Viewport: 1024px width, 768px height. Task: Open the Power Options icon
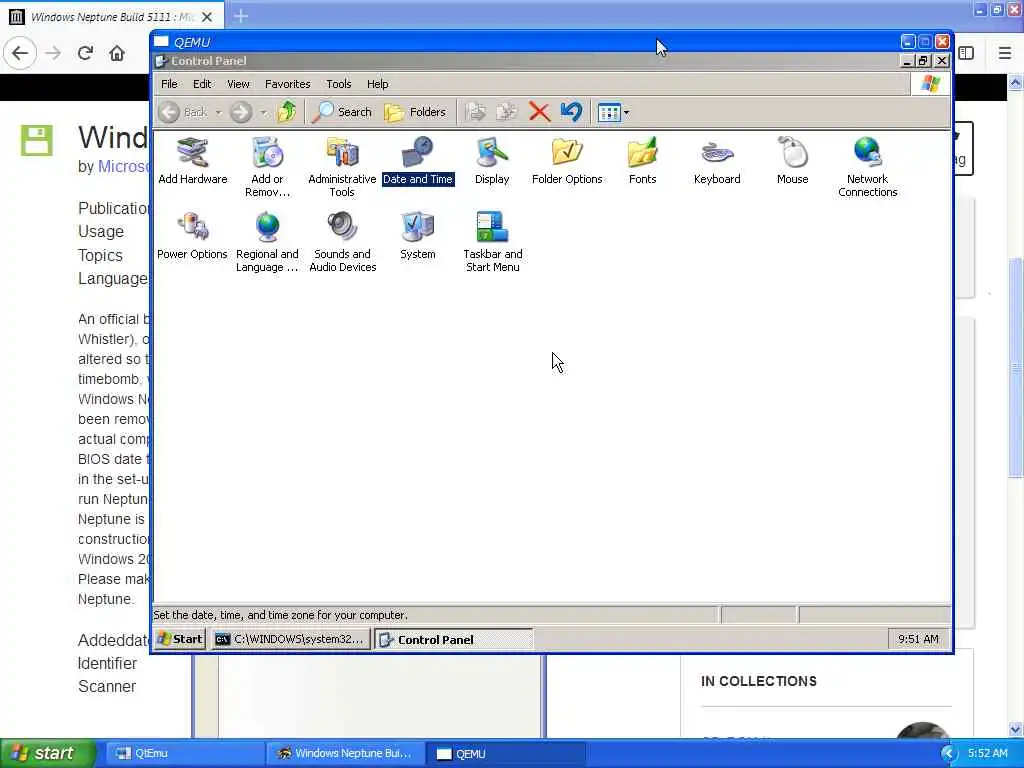point(193,236)
